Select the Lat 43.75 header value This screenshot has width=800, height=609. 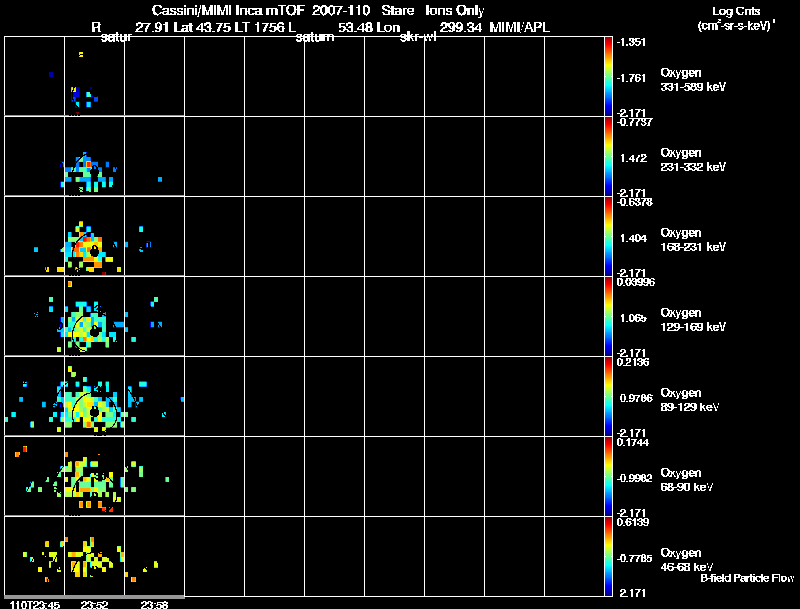(x=204, y=28)
